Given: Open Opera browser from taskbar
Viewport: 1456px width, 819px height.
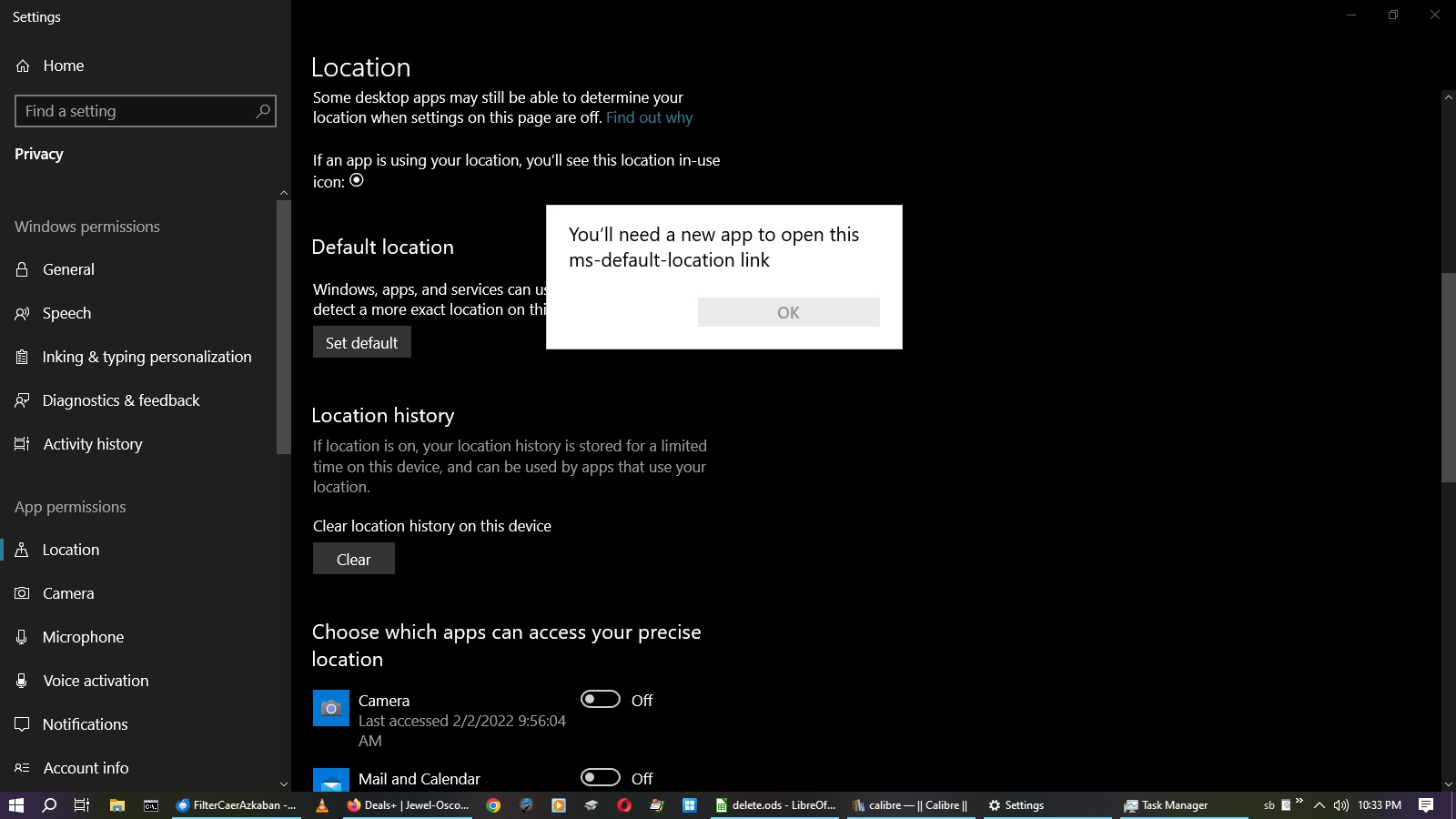Looking at the screenshot, I should click(x=624, y=805).
